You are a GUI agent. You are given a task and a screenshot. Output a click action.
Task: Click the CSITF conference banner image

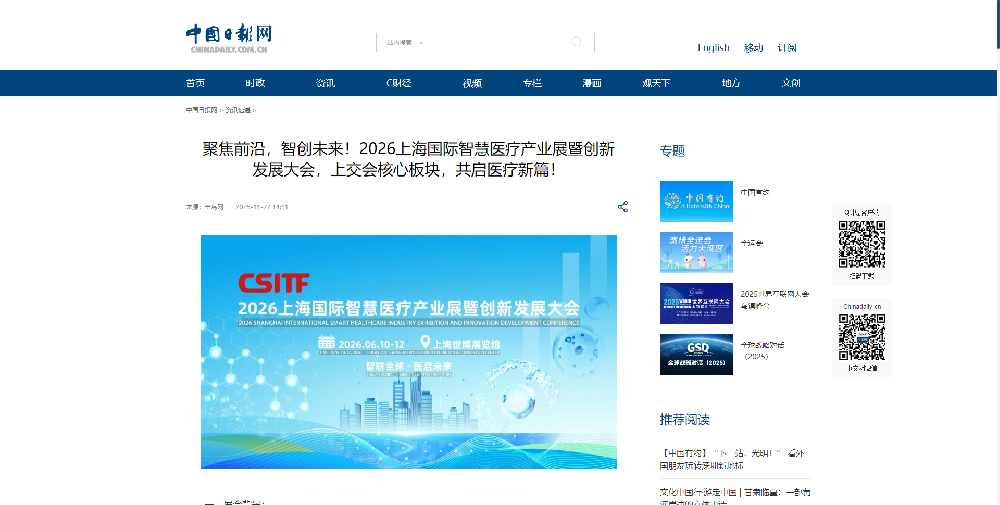pos(408,351)
